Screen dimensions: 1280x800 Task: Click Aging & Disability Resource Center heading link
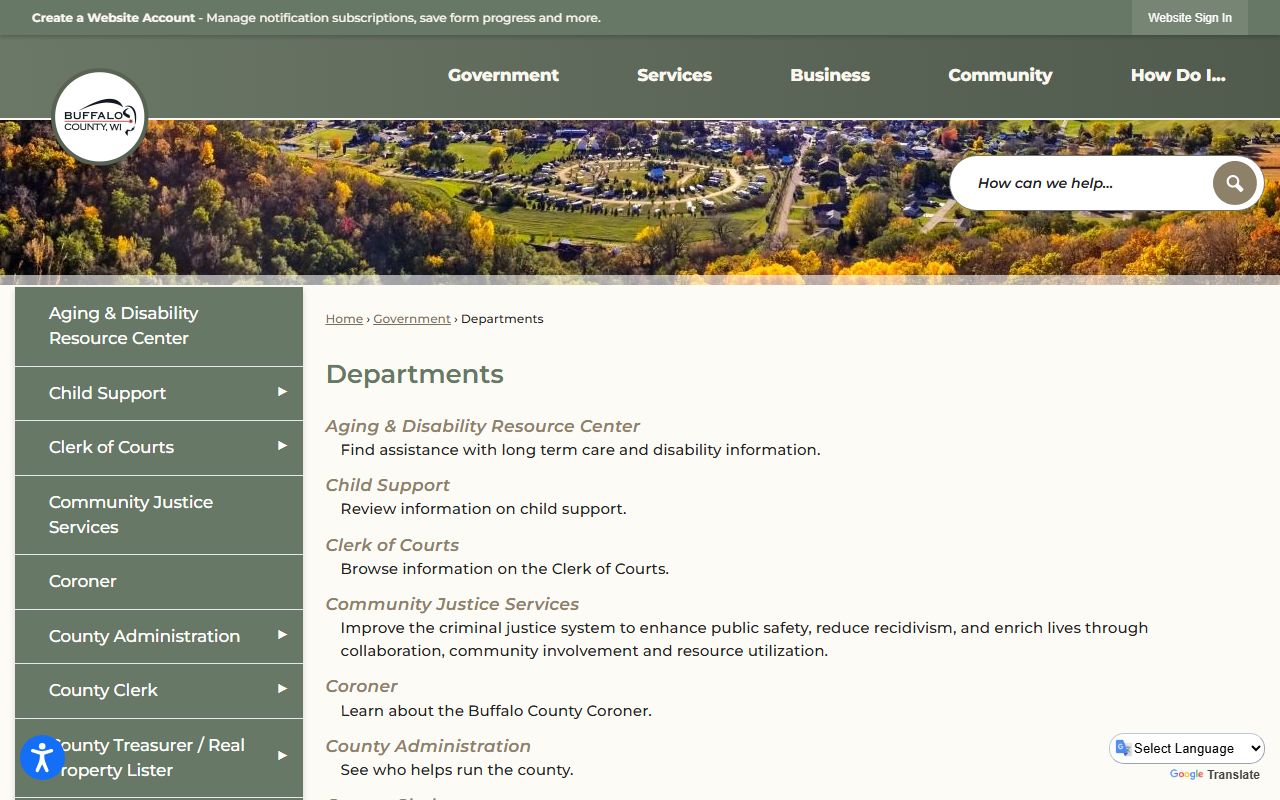click(483, 426)
